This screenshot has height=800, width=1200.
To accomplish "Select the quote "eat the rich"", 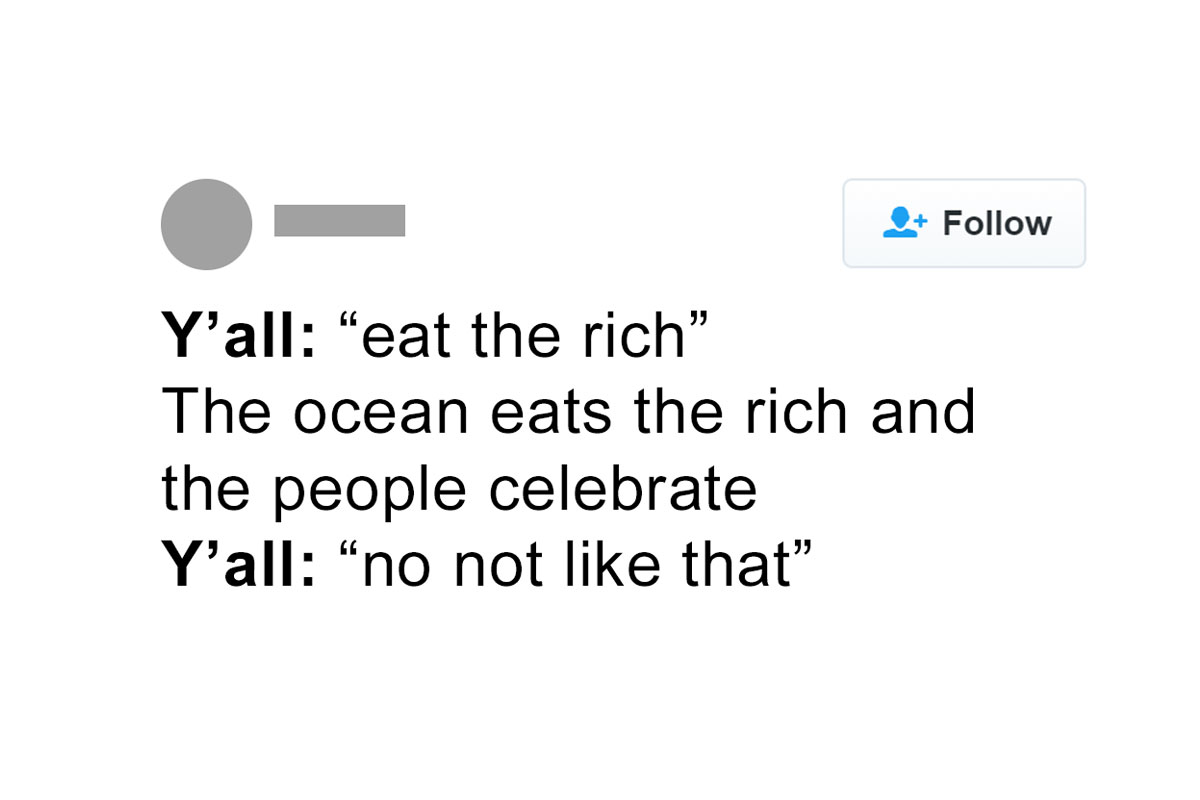I will pyautogui.click(x=520, y=334).
